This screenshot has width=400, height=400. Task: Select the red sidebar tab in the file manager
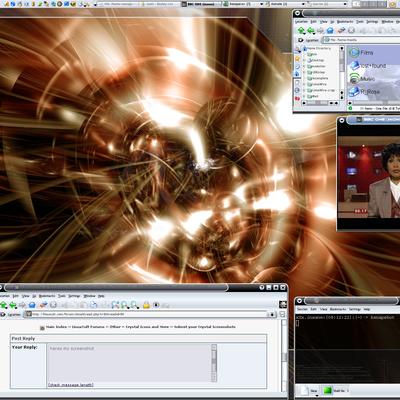[297, 99]
